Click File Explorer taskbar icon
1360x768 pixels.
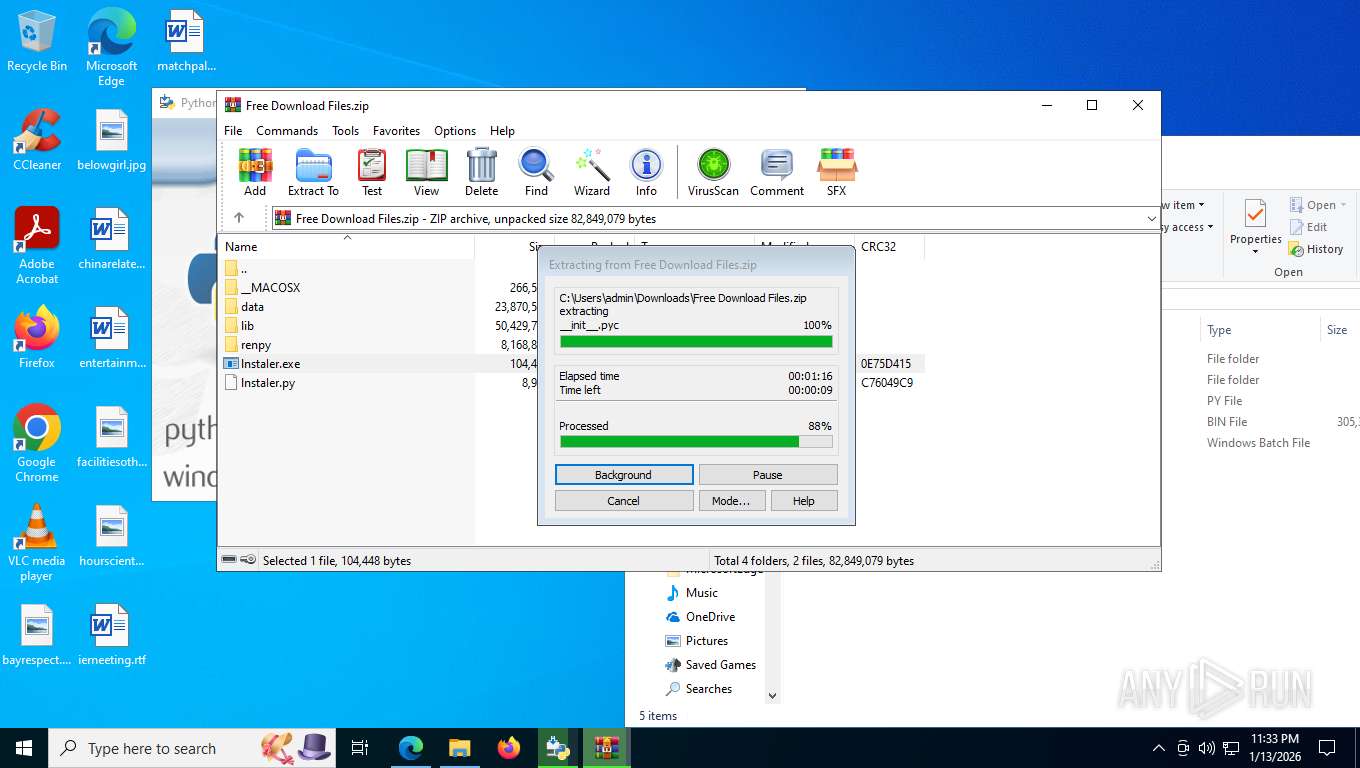(x=459, y=747)
